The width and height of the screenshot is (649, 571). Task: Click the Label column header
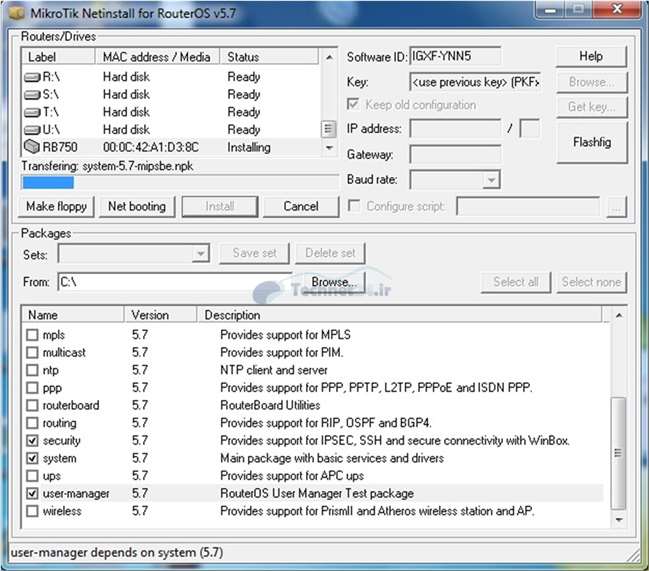(58, 57)
